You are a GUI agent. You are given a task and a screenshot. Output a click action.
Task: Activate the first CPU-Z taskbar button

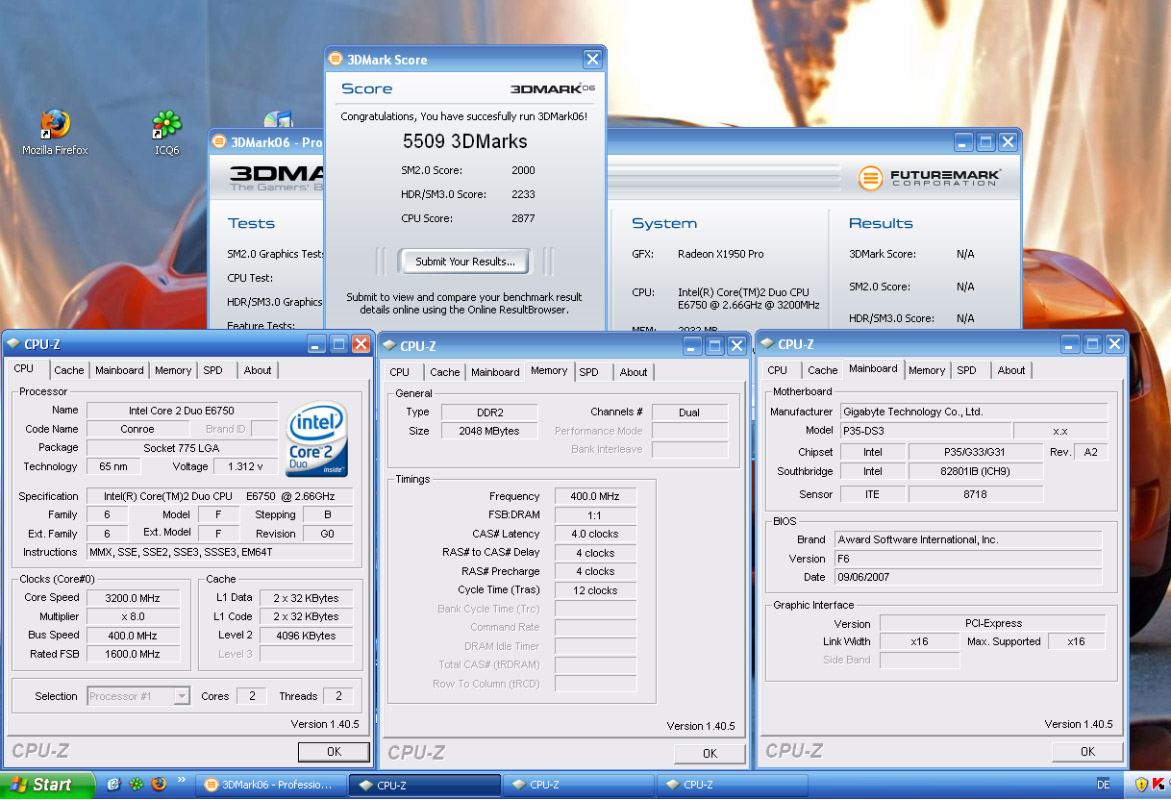coord(425,784)
